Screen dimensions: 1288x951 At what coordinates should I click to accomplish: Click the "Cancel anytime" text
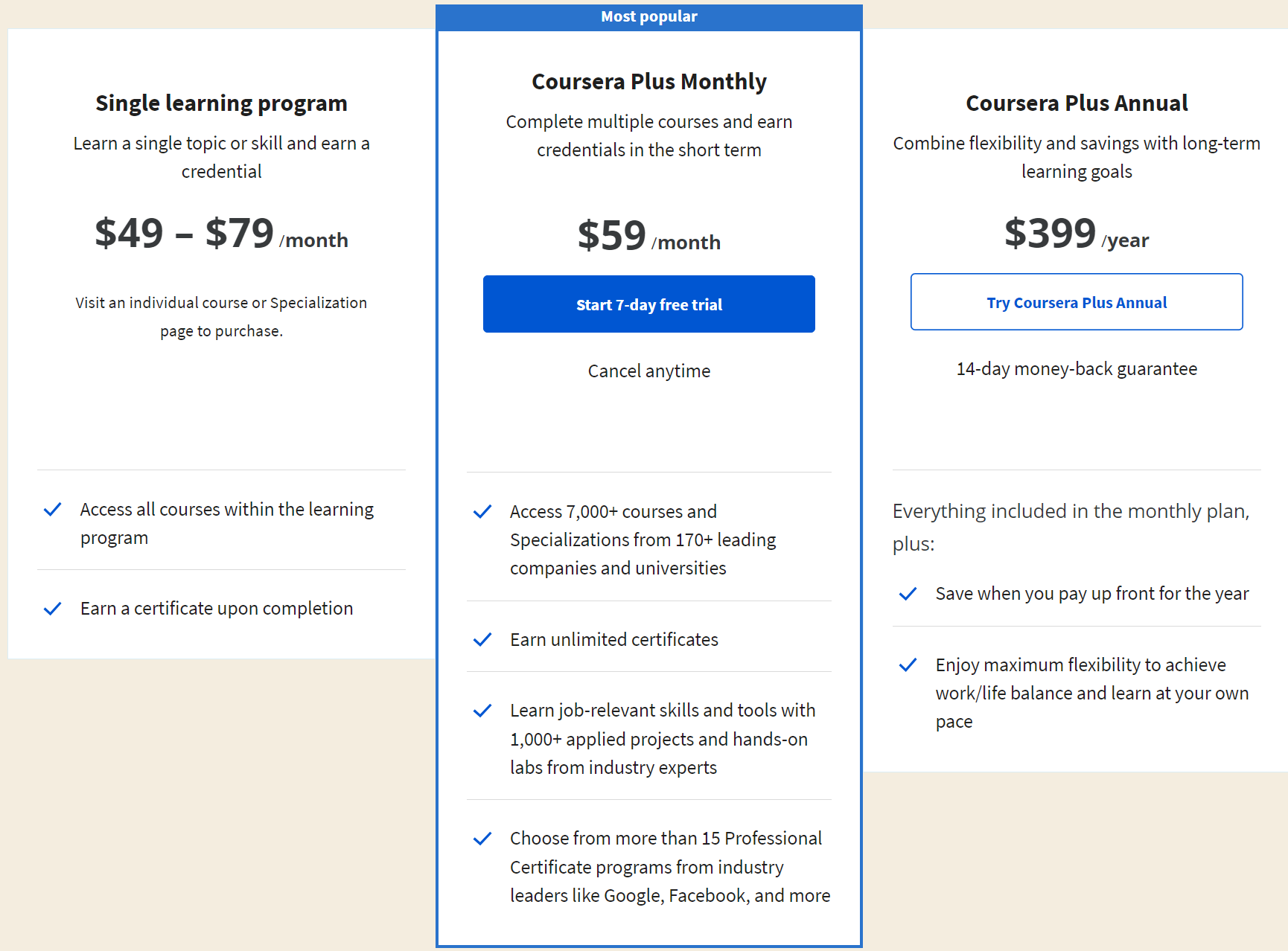tap(649, 371)
